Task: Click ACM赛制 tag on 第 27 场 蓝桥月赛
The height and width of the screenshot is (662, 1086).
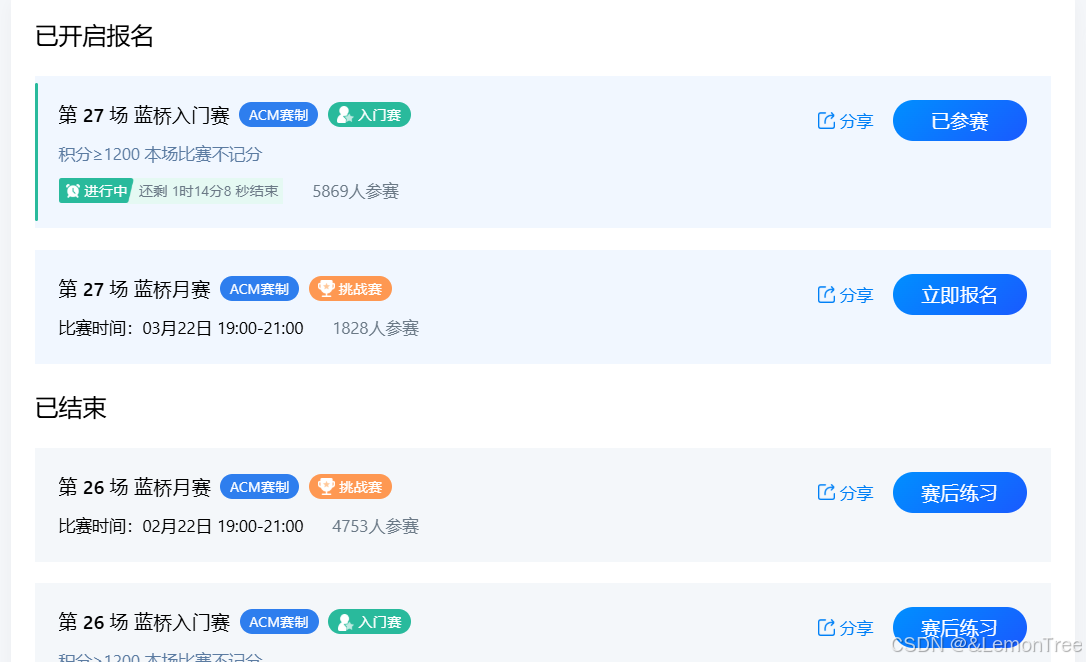Action: pyautogui.click(x=259, y=289)
